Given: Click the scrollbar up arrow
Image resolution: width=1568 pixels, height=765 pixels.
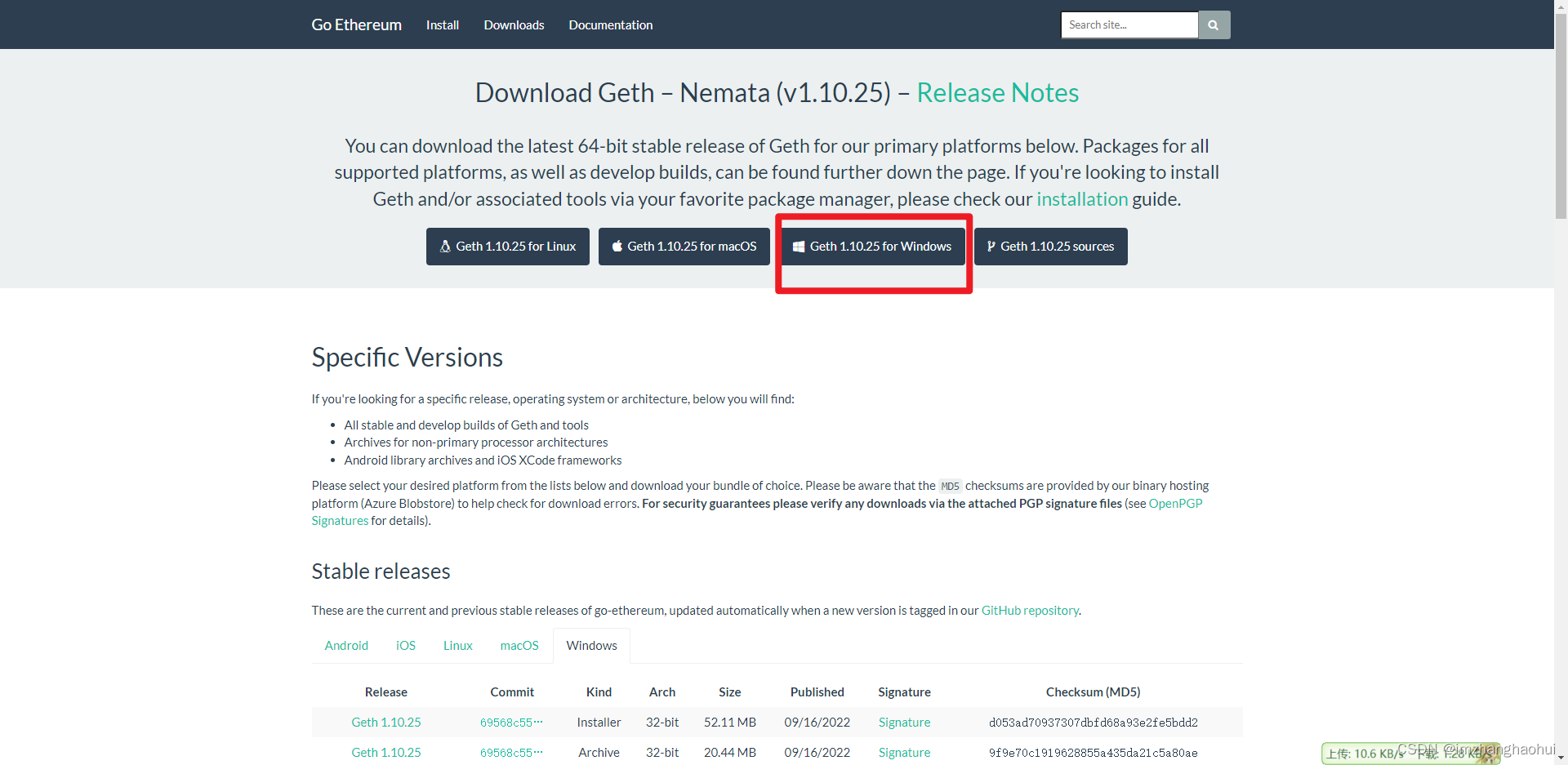Looking at the screenshot, I should point(1561,7).
